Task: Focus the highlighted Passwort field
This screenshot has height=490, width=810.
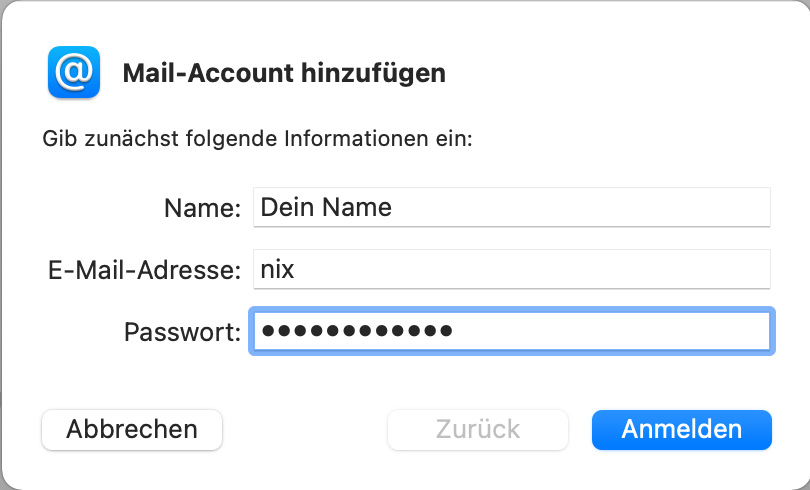Action: click(511, 331)
